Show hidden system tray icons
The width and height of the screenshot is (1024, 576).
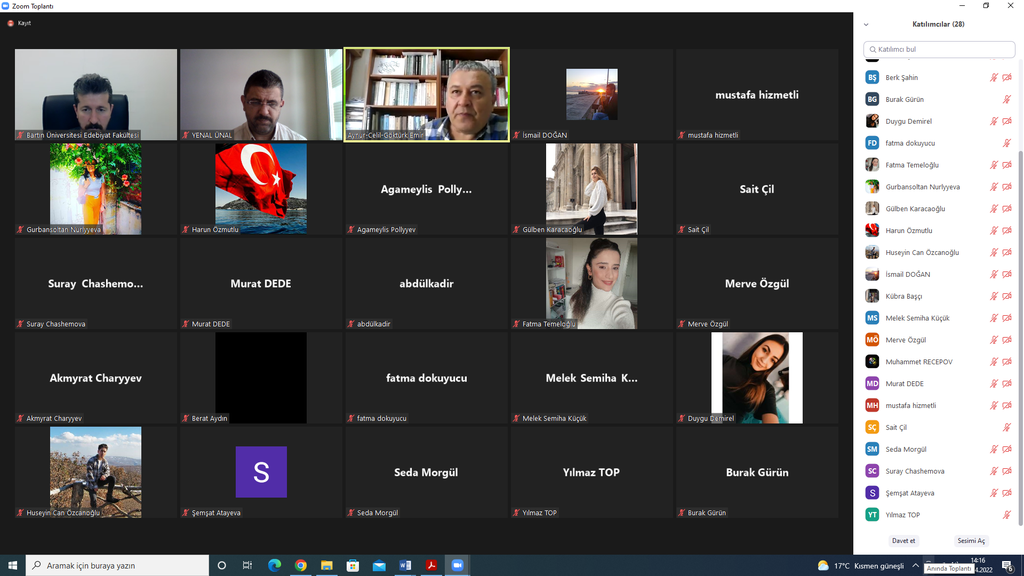pyautogui.click(x=916, y=566)
